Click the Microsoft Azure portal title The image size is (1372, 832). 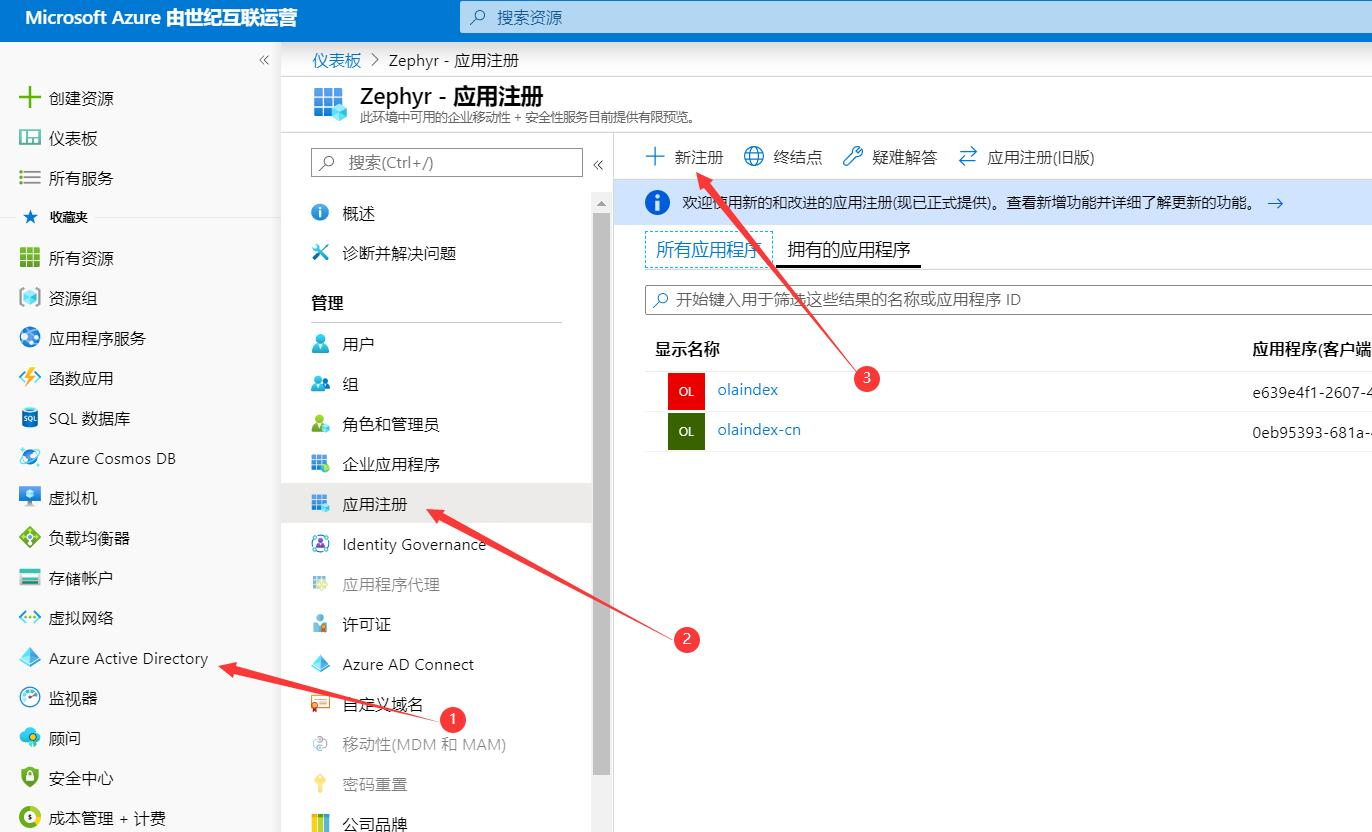161,18
